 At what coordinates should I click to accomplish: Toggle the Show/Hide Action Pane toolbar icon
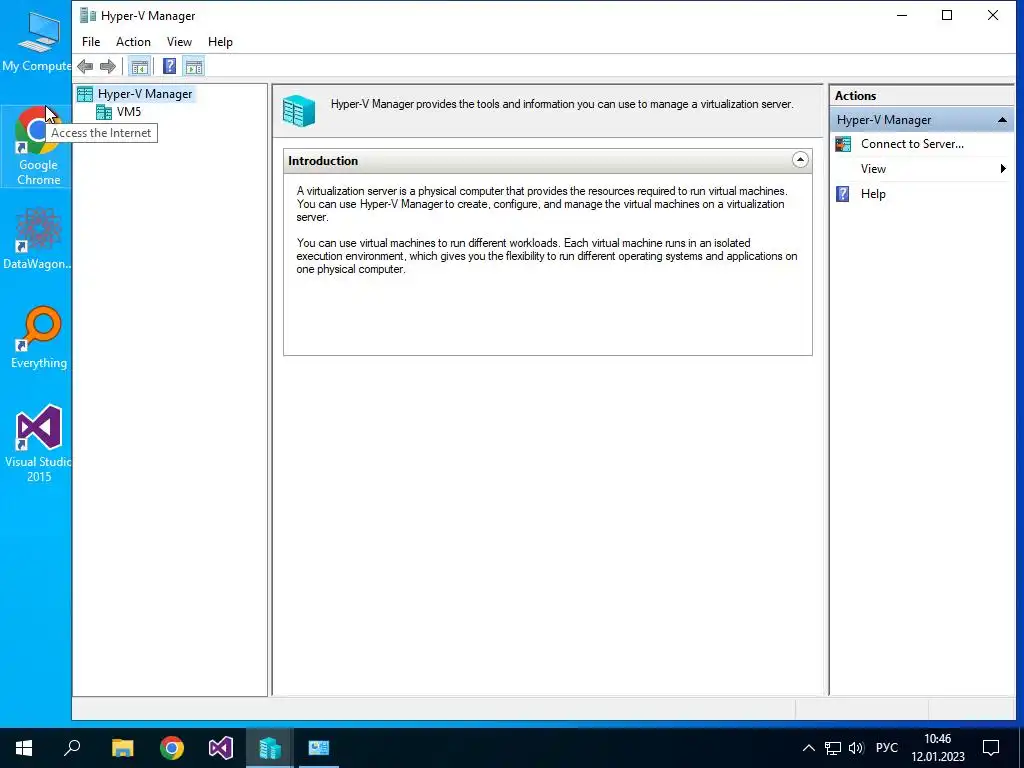tap(194, 66)
